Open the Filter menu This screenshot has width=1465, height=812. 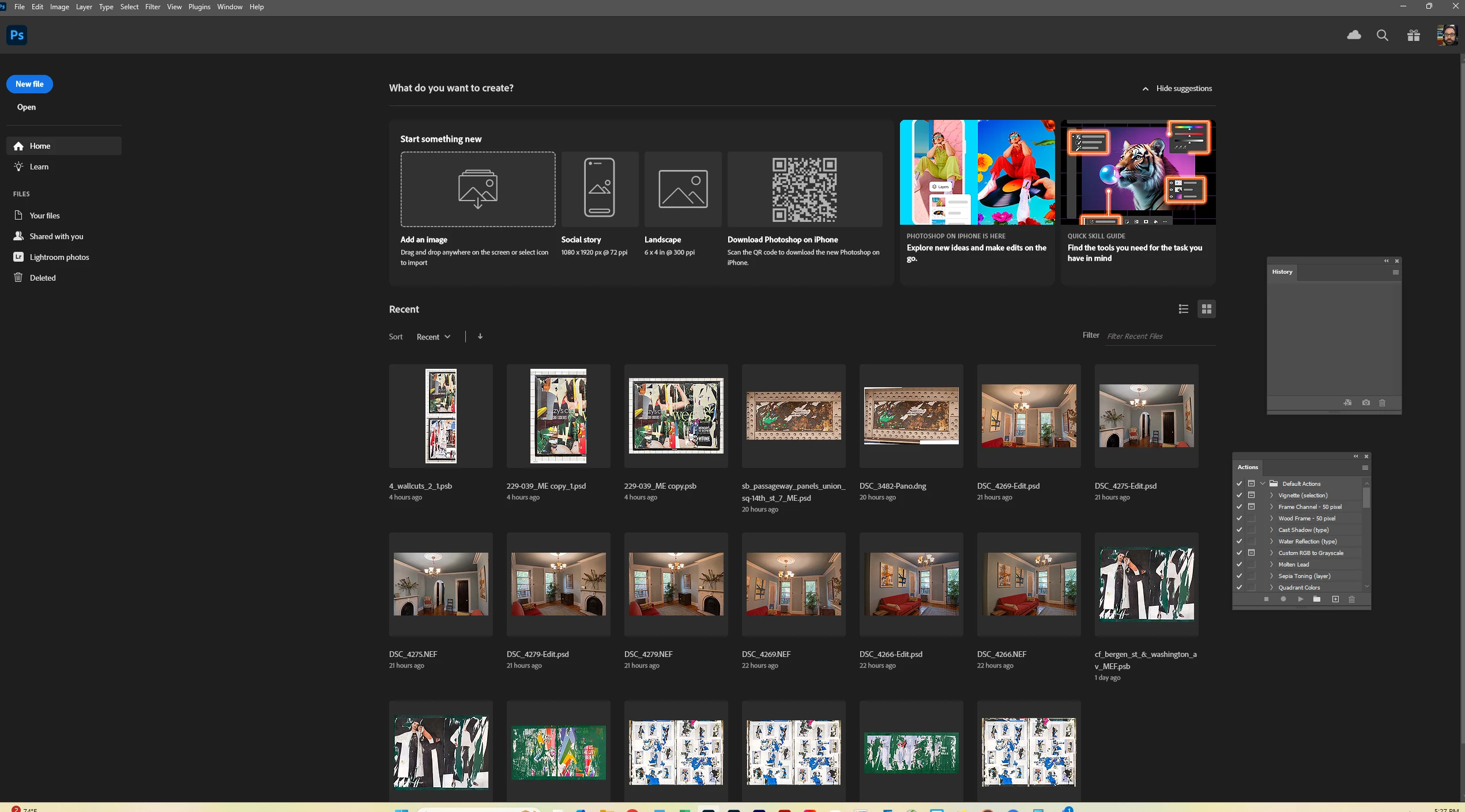(152, 7)
